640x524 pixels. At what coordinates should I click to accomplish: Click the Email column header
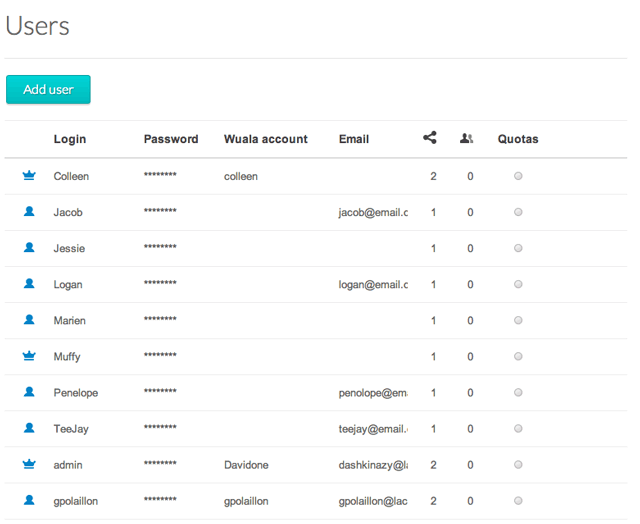click(x=354, y=139)
